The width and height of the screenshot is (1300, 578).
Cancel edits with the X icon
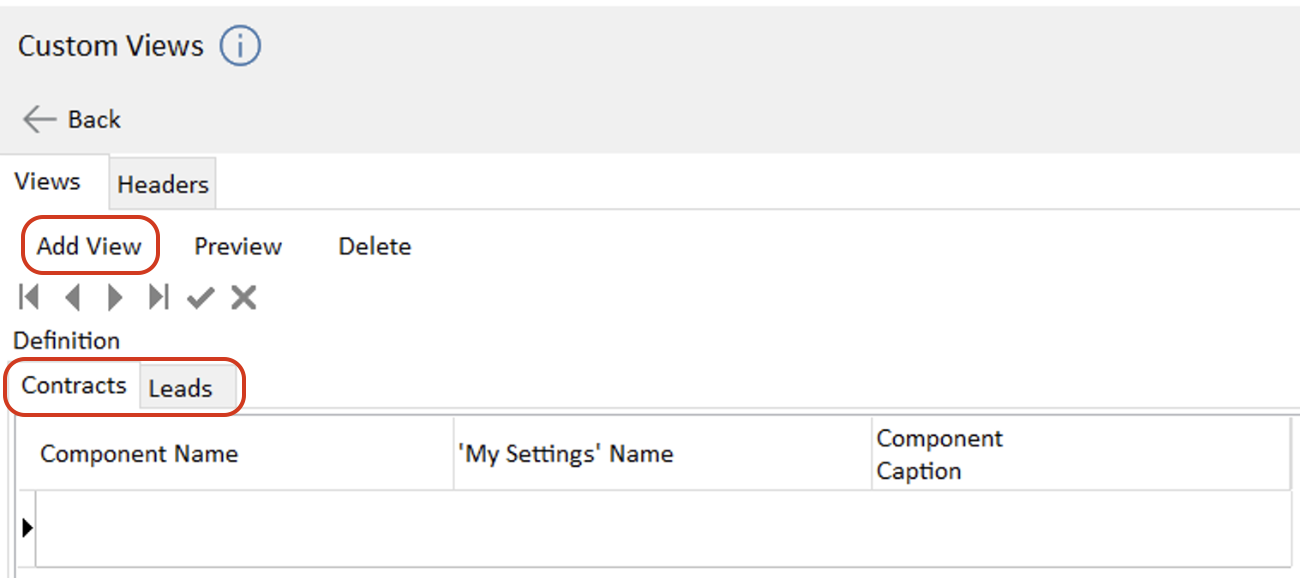tap(244, 297)
